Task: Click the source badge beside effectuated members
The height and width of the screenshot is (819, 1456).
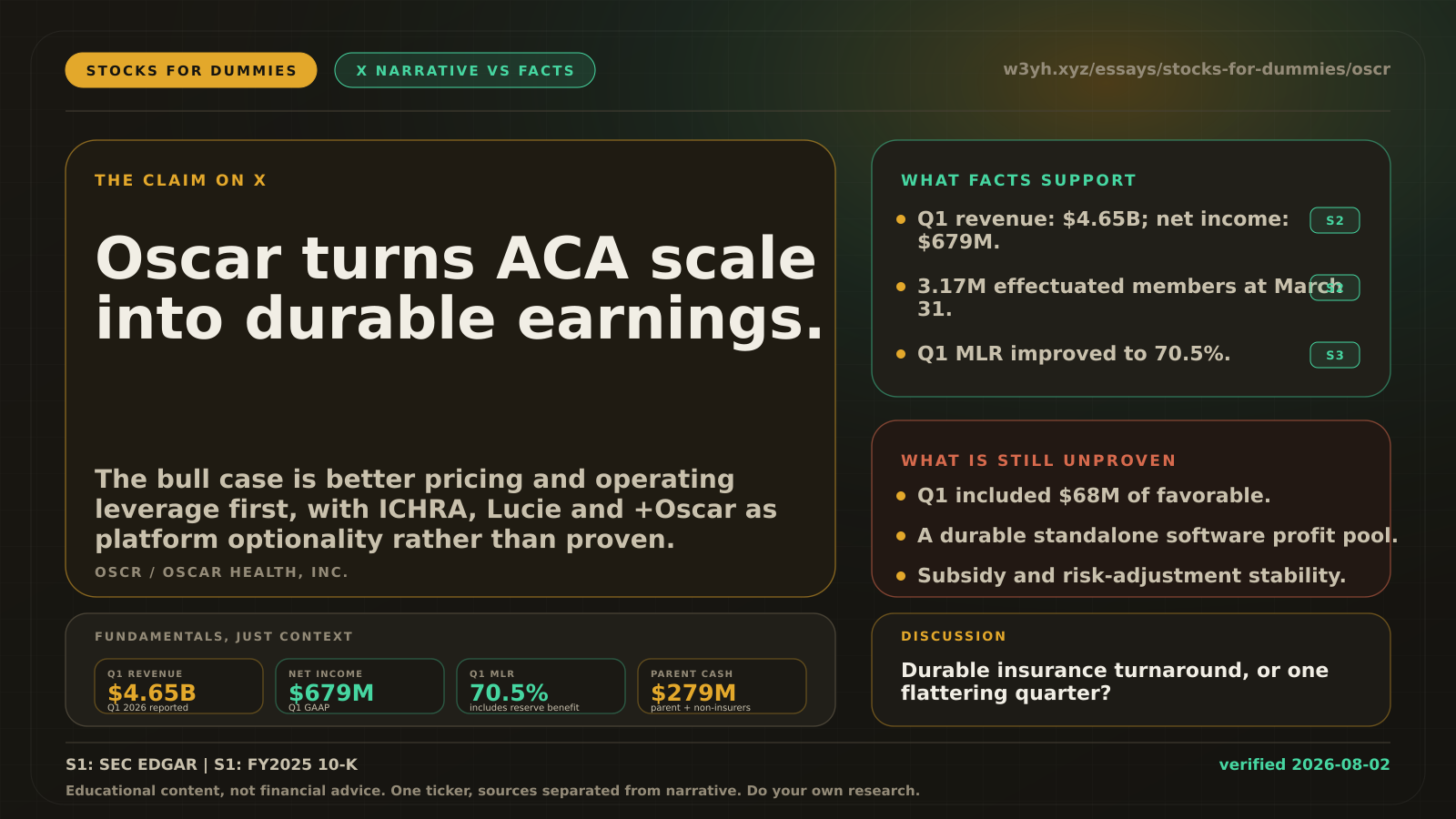Action: point(1335,288)
